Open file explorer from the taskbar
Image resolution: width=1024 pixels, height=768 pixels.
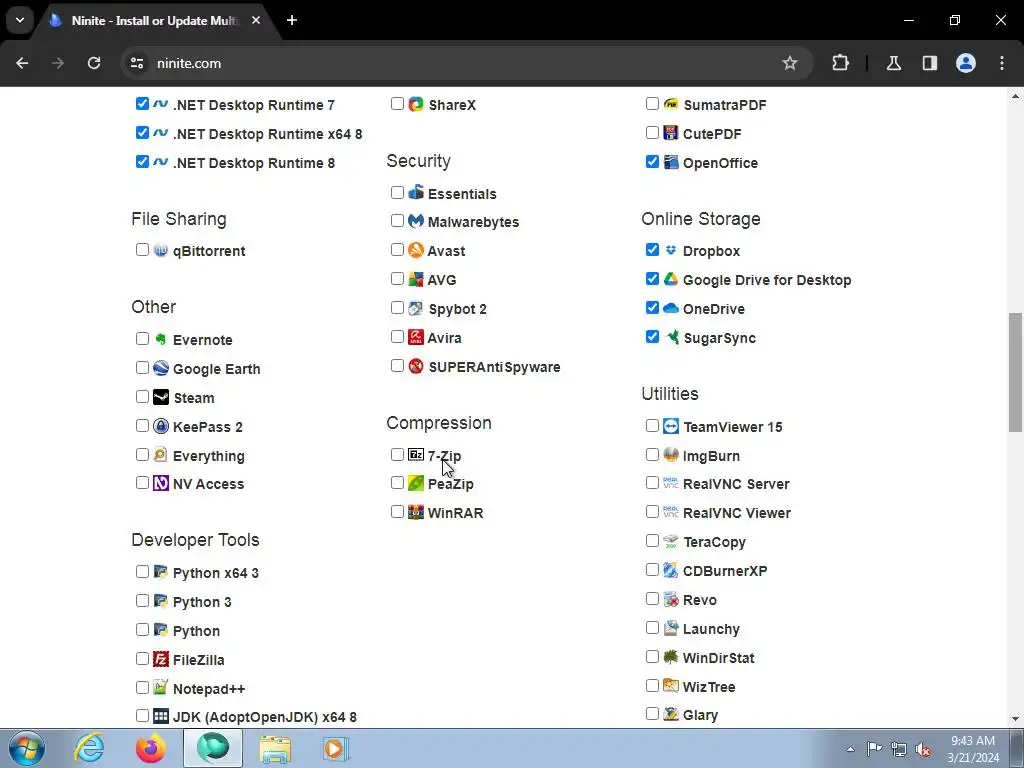[x=275, y=748]
